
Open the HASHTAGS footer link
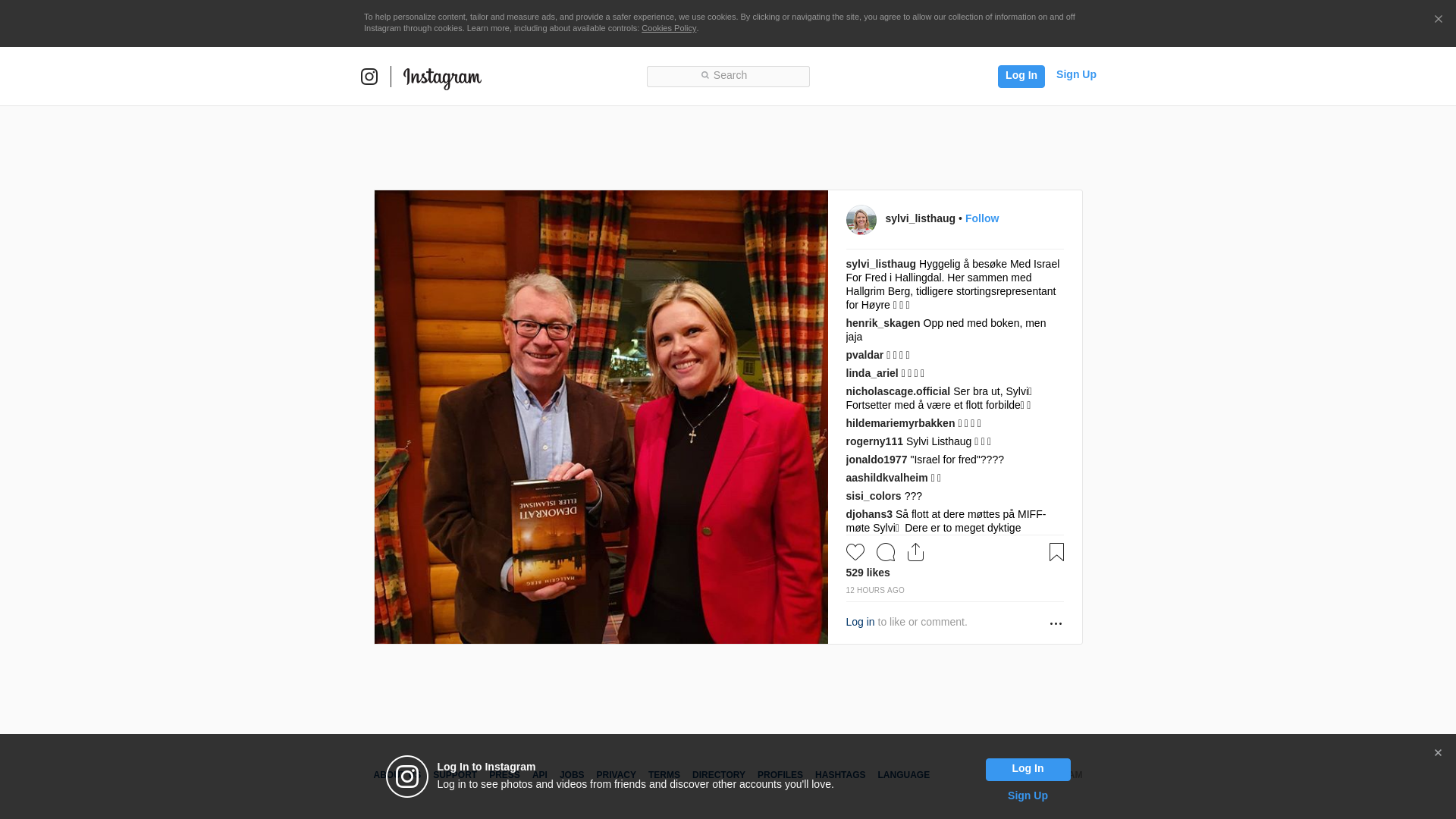click(x=839, y=775)
